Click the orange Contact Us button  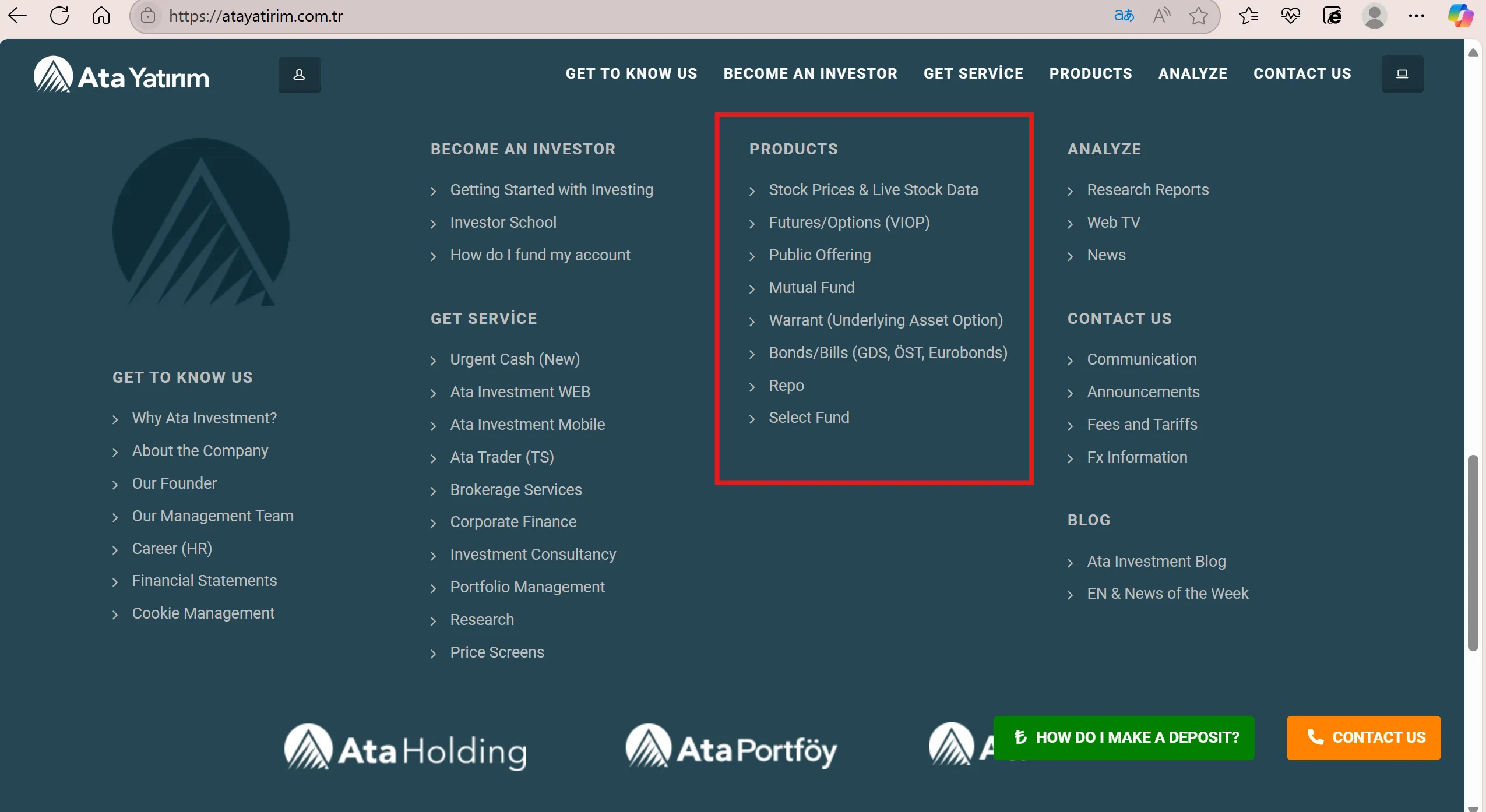pos(1364,737)
